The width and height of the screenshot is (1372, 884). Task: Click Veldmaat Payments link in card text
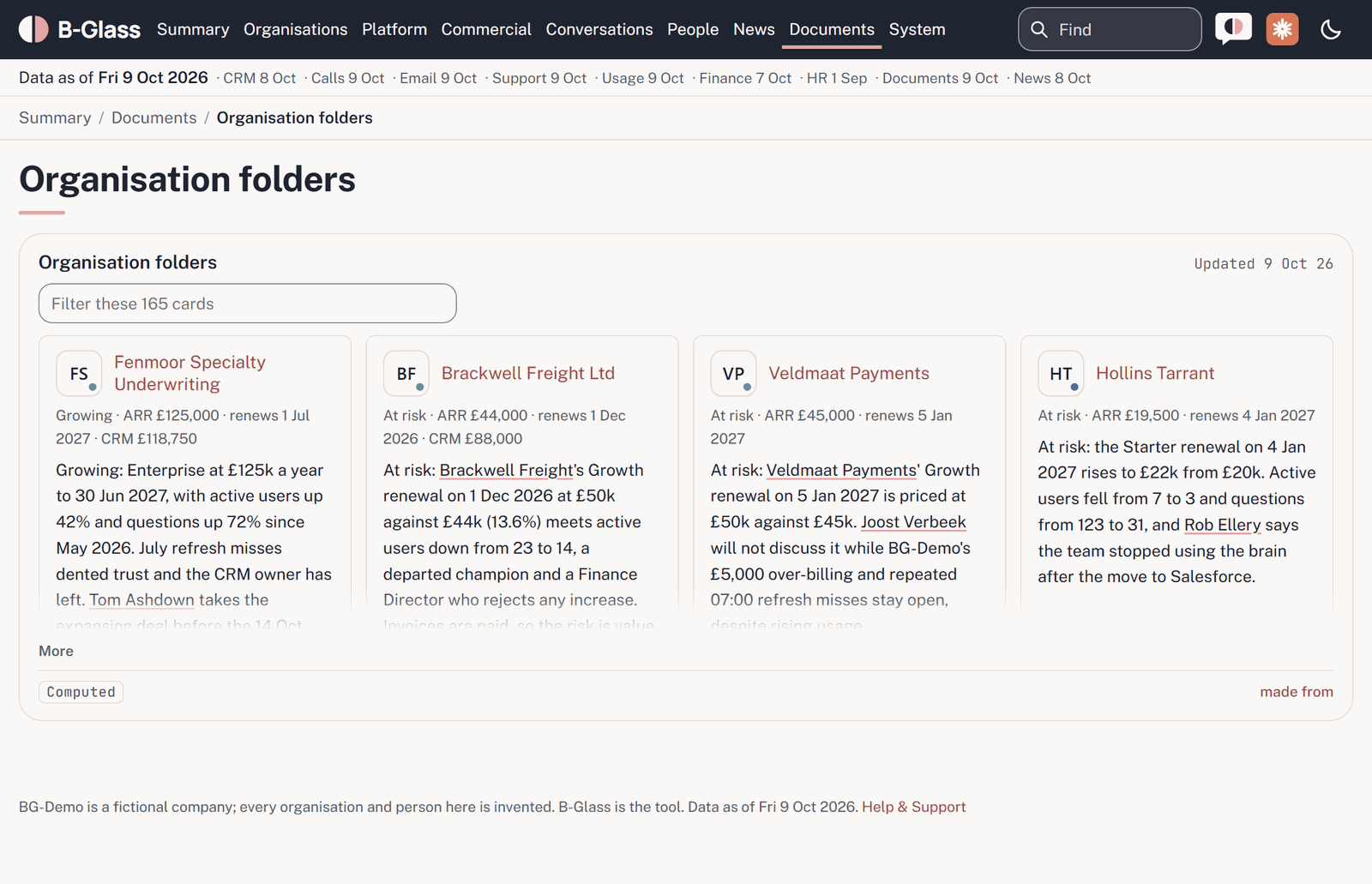click(x=841, y=470)
